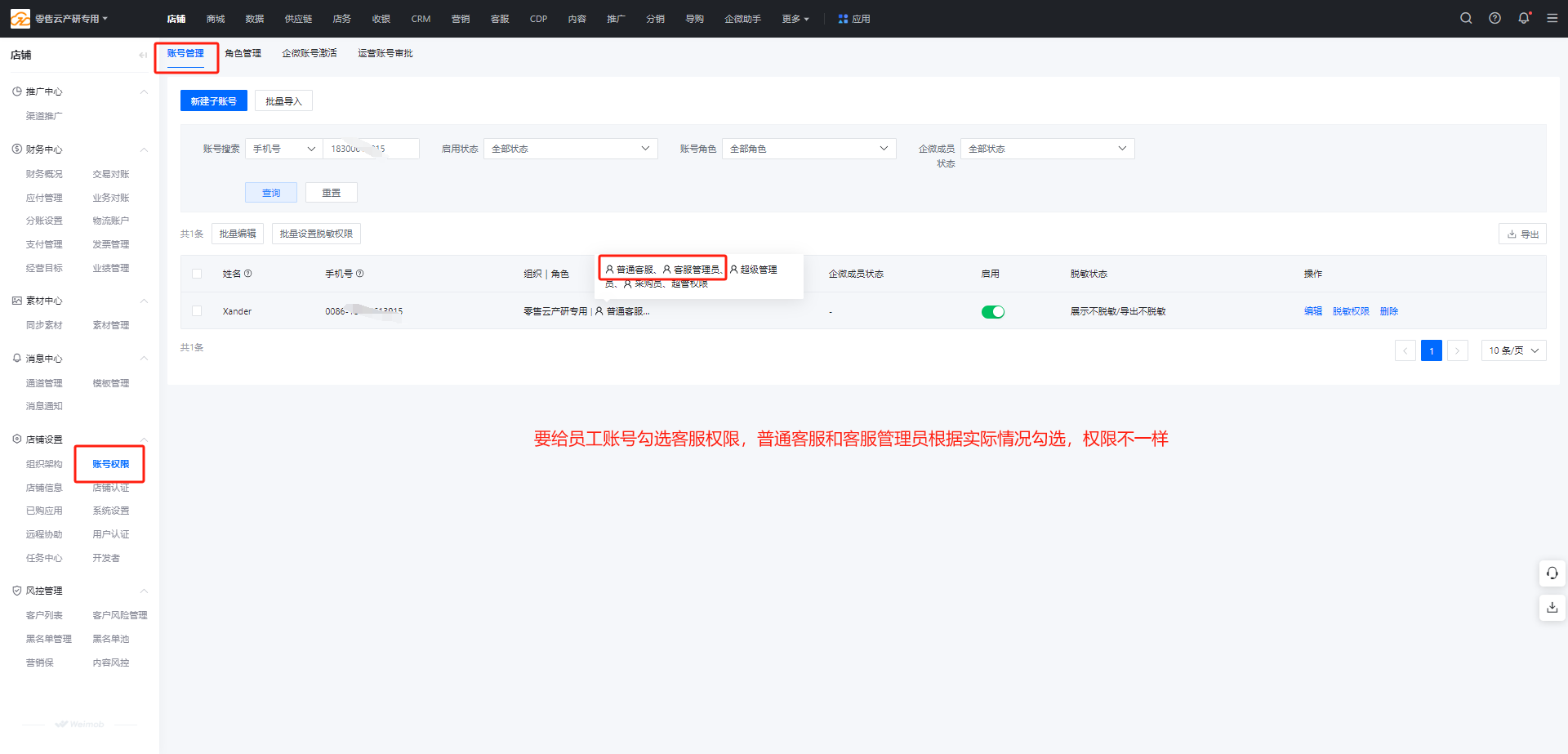Viewport: 1568px width, 754px height.
Task: Open the CRM menu in top navigation
Action: click(421, 19)
